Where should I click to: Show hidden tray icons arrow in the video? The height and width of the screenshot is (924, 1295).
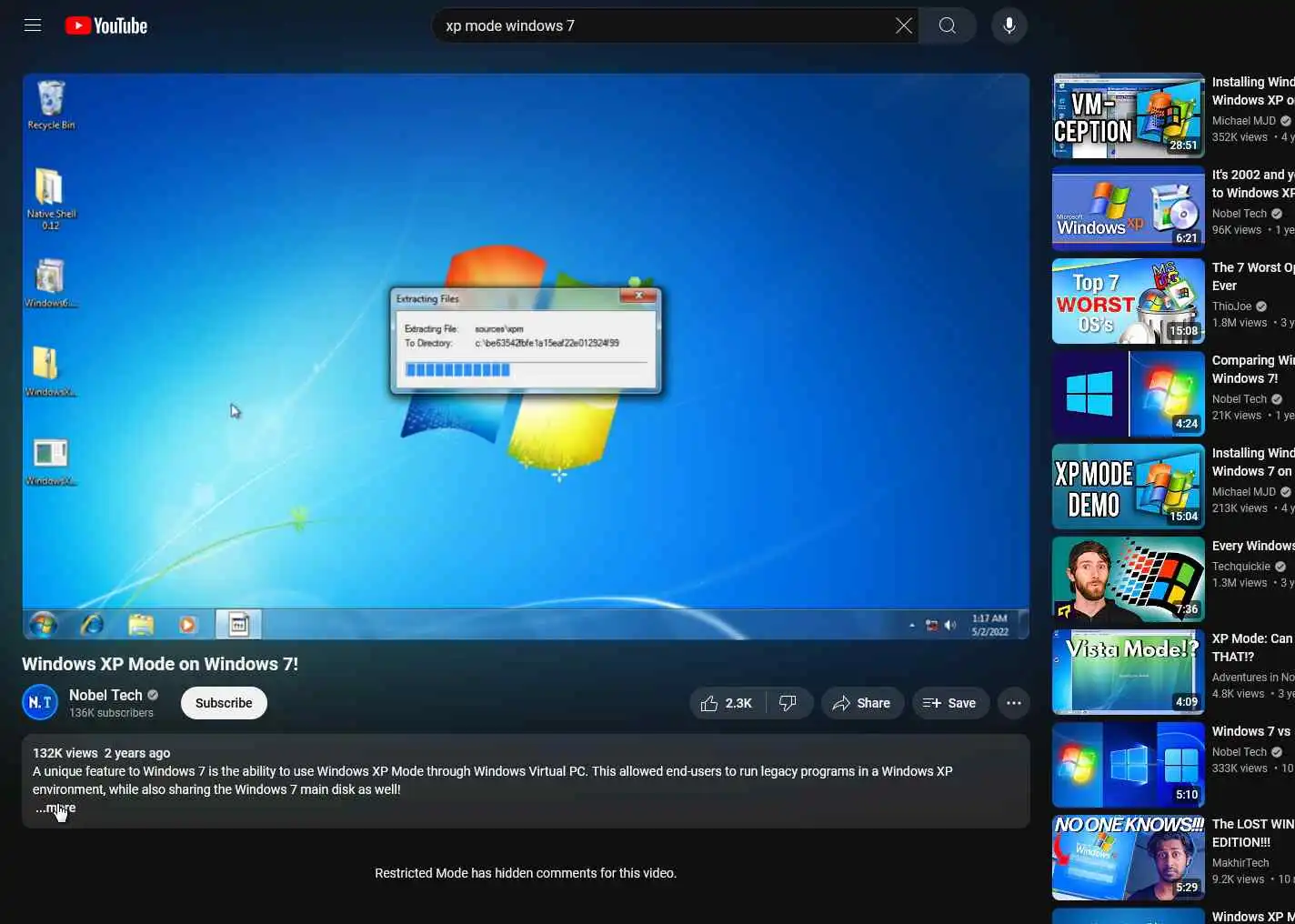click(x=911, y=625)
